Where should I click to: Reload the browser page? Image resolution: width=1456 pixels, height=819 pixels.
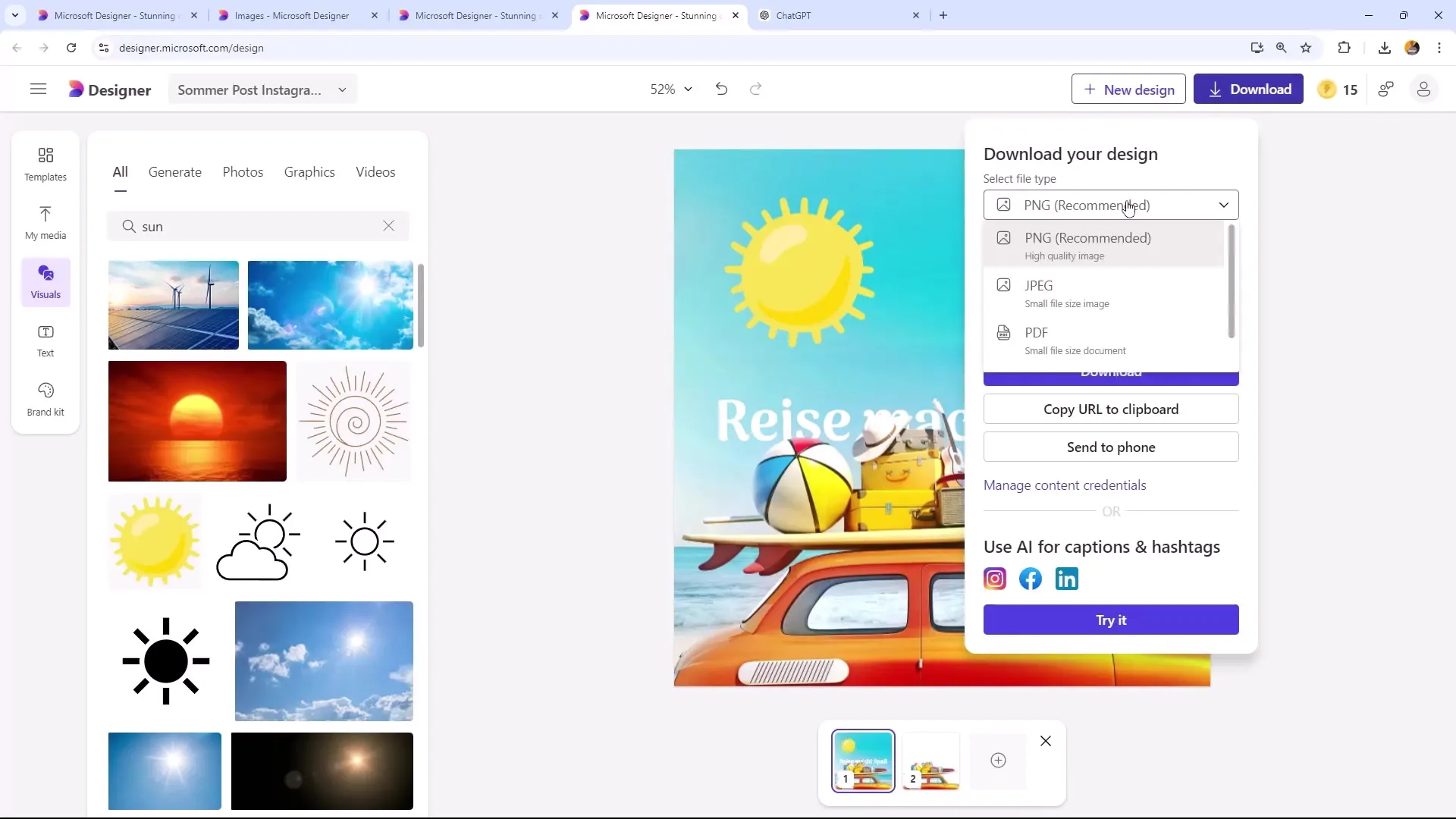coord(71,48)
